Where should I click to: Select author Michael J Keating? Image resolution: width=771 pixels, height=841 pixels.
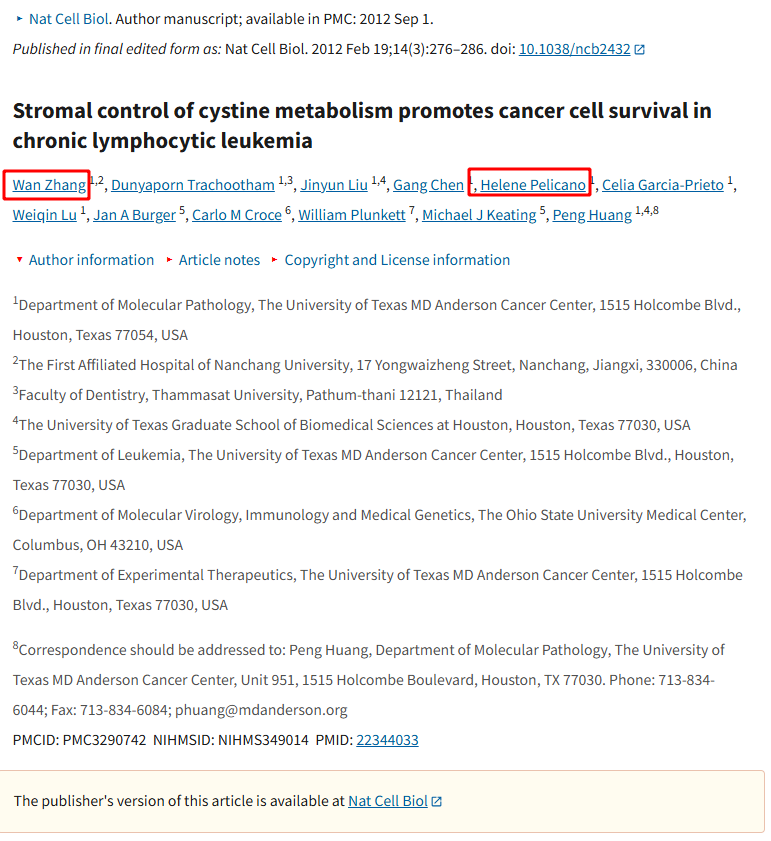pyautogui.click(x=479, y=215)
